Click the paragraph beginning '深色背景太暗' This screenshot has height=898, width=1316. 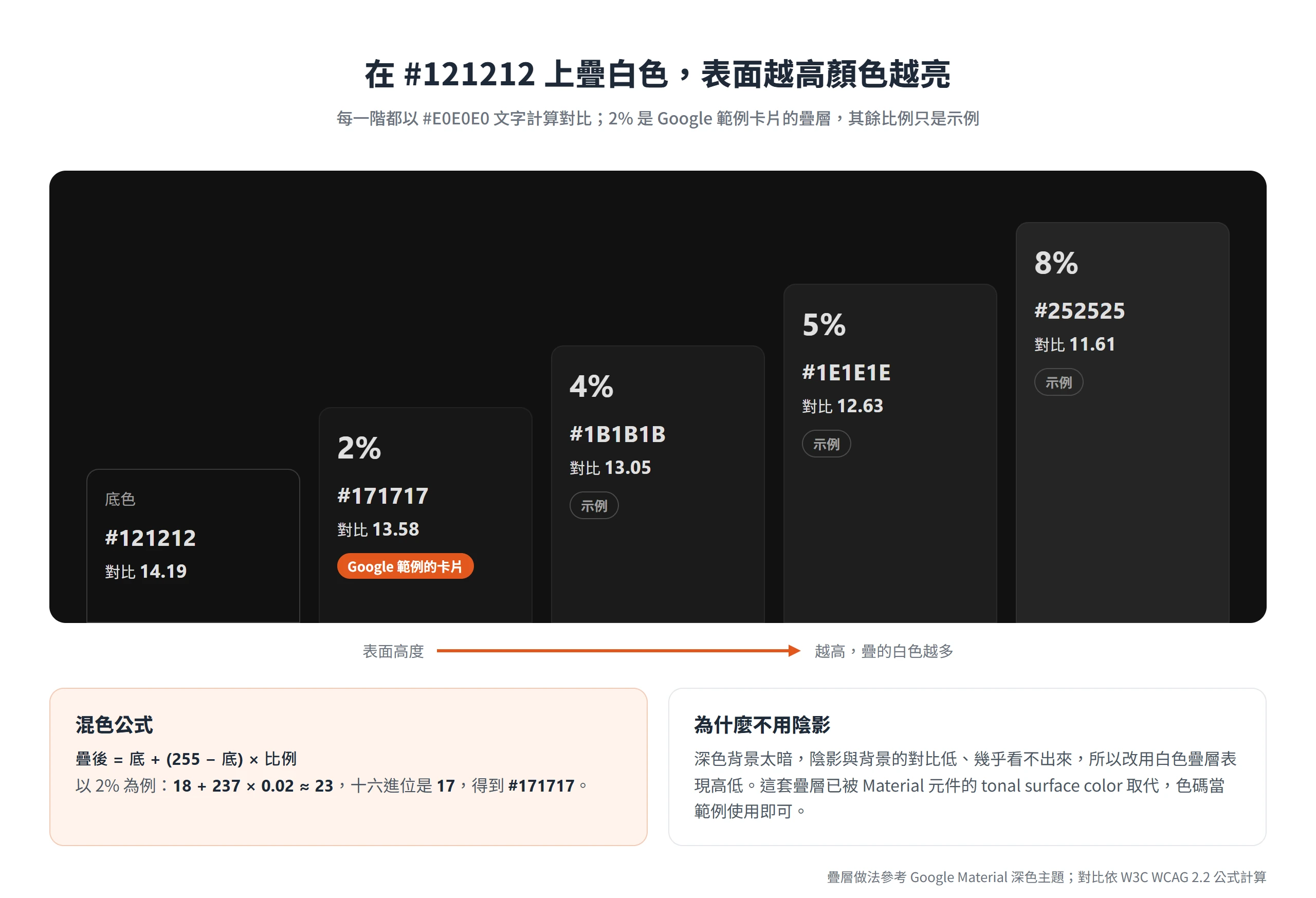[x=965, y=785]
